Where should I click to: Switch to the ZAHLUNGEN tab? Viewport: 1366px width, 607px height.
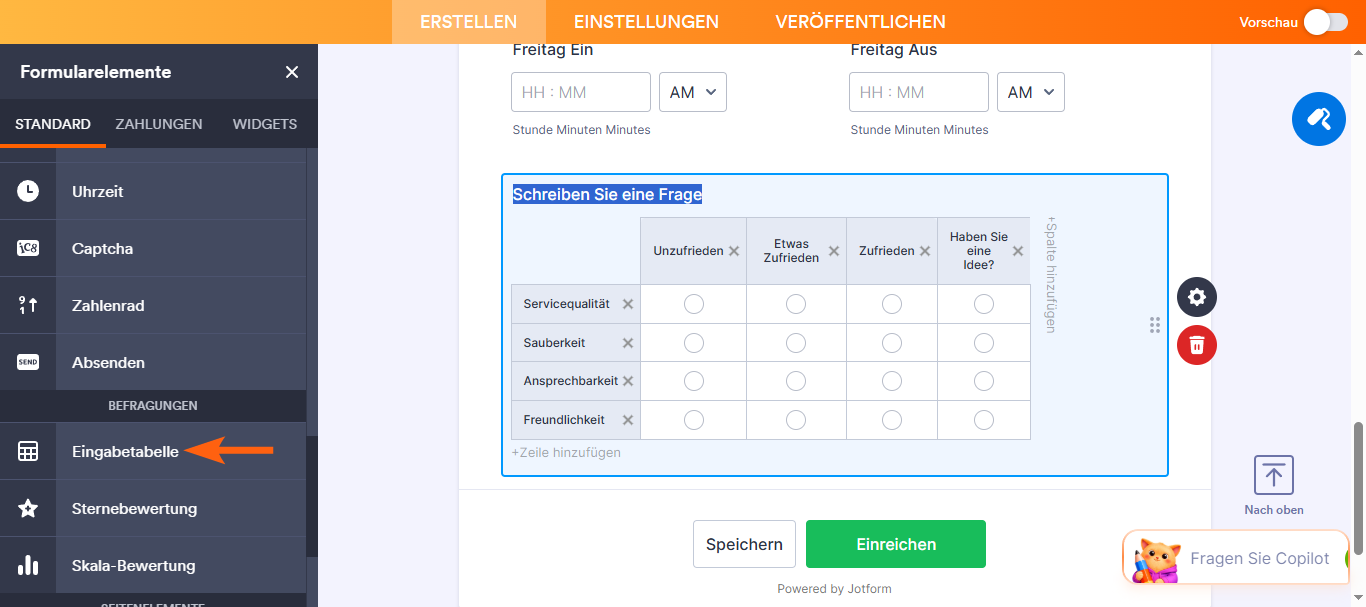point(159,124)
